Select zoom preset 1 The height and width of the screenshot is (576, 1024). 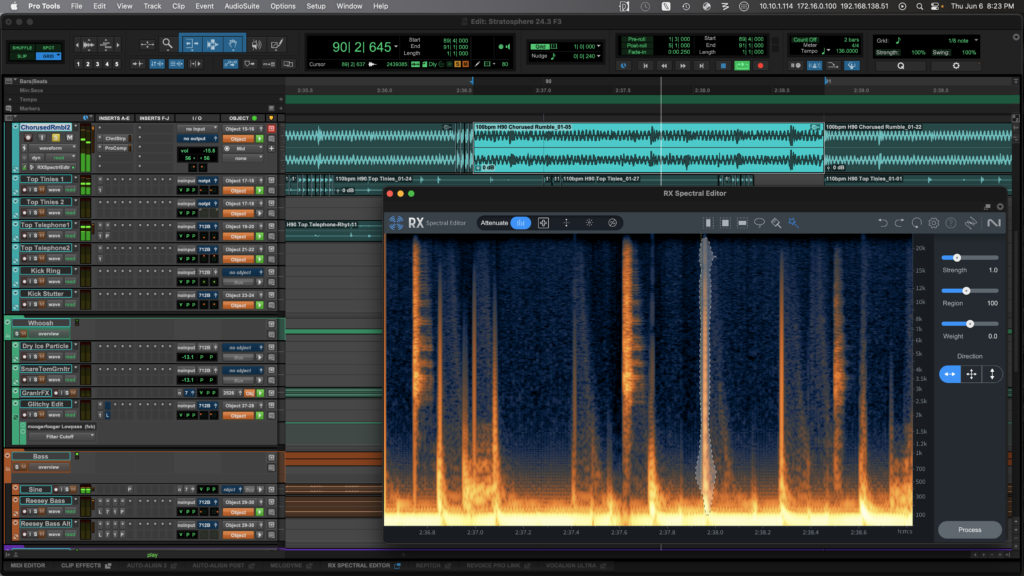(x=78, y=64)
